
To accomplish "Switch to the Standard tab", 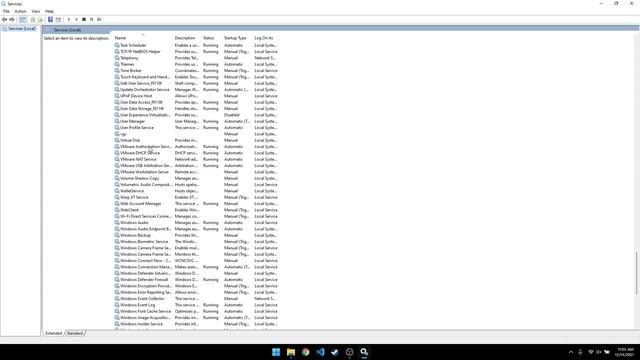I will 75,333.
